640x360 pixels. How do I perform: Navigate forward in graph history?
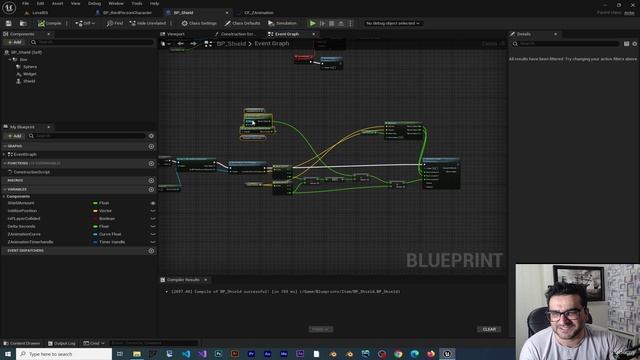point(193,44)
